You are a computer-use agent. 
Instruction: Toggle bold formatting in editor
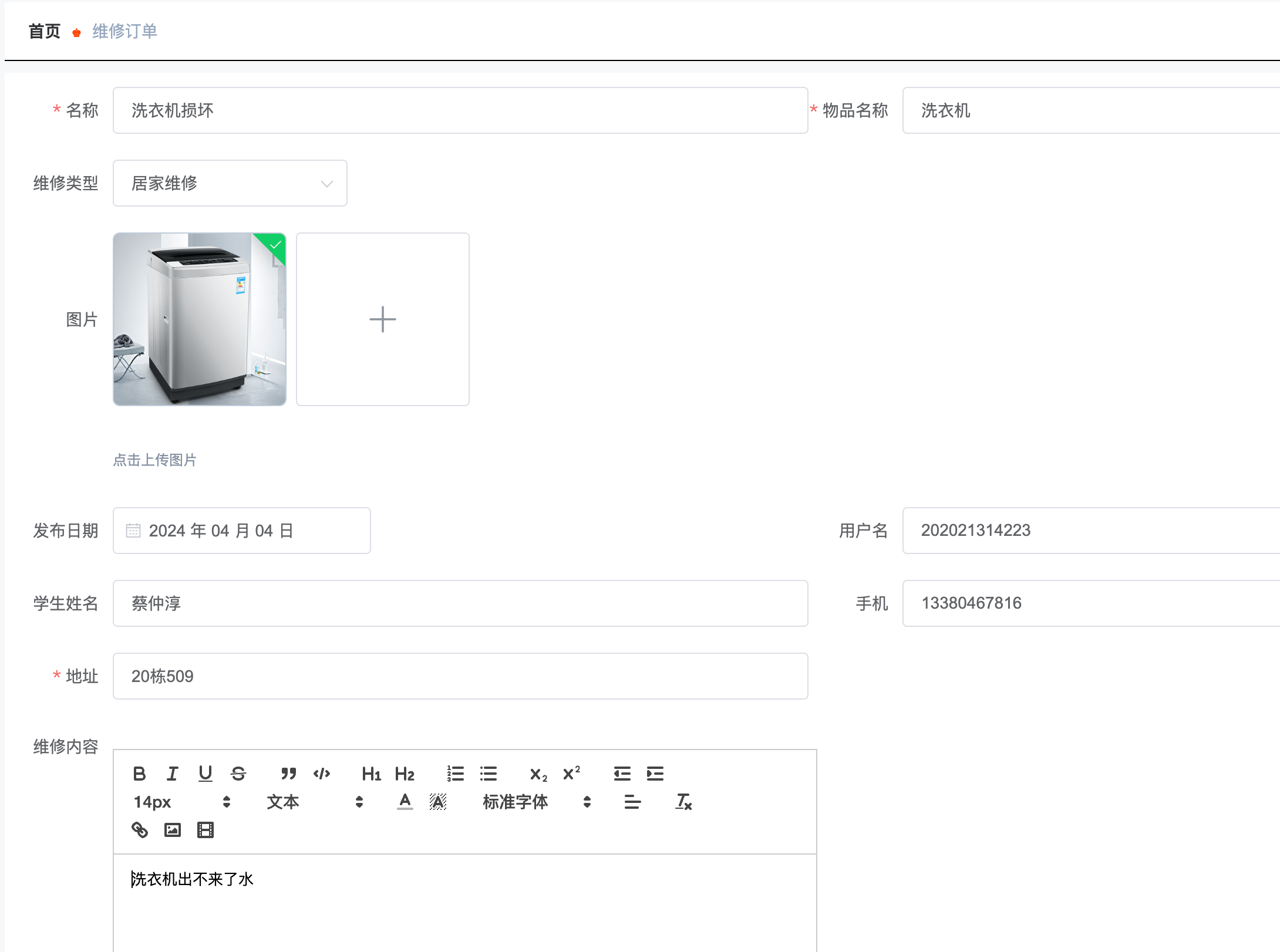point(139,774)
